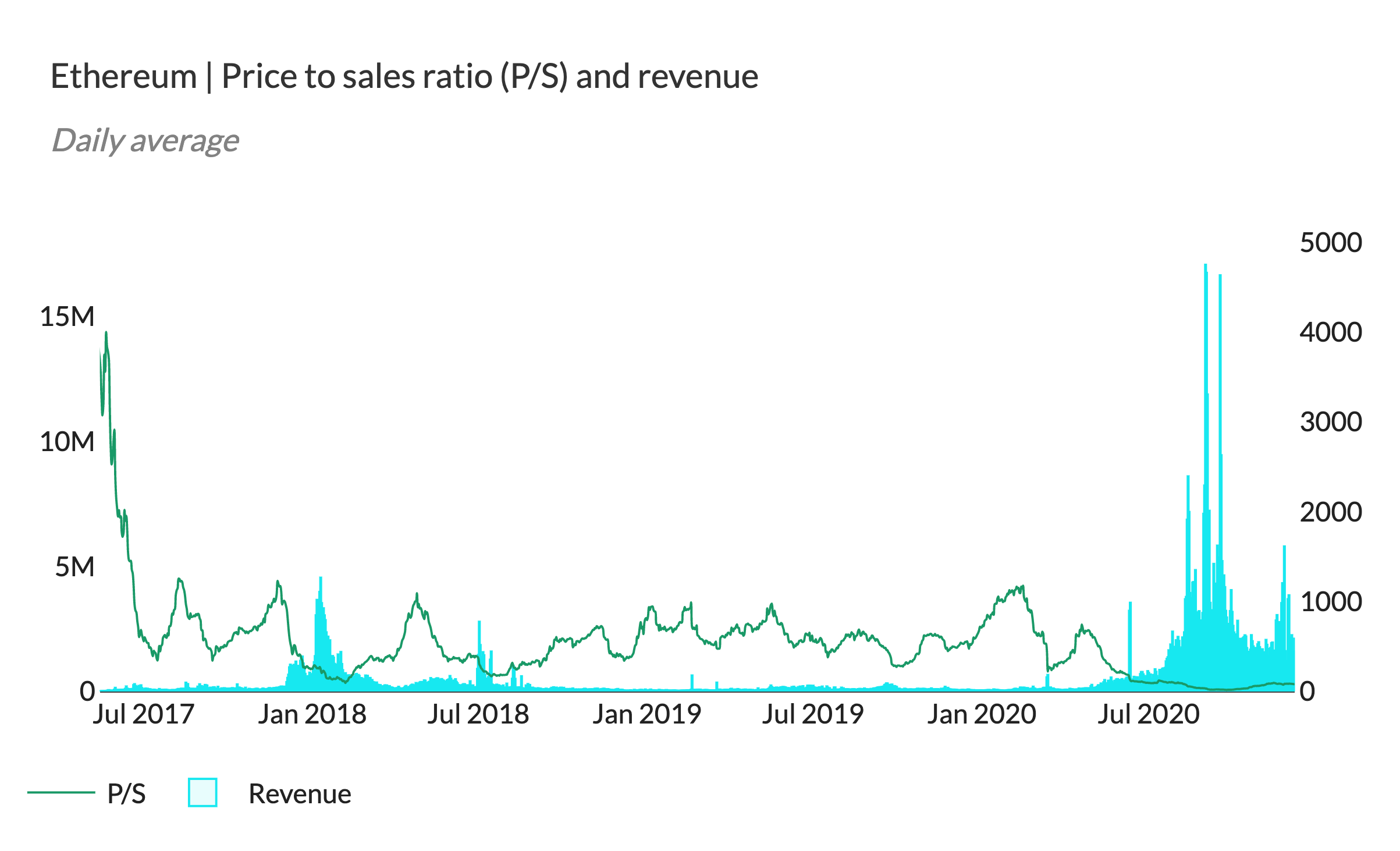1400x851 pixels.
Task: Click the Jul 2018 axis label
Action: point(478,714)
